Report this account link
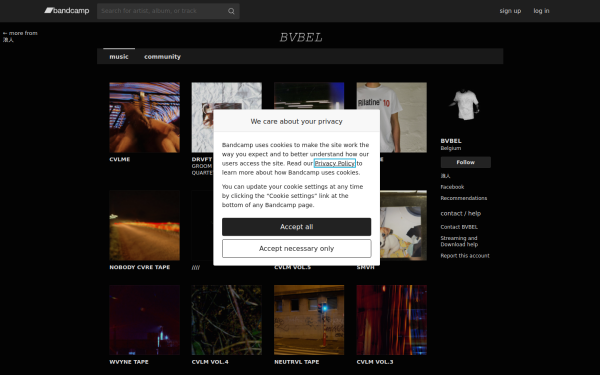 pos(465,256)
